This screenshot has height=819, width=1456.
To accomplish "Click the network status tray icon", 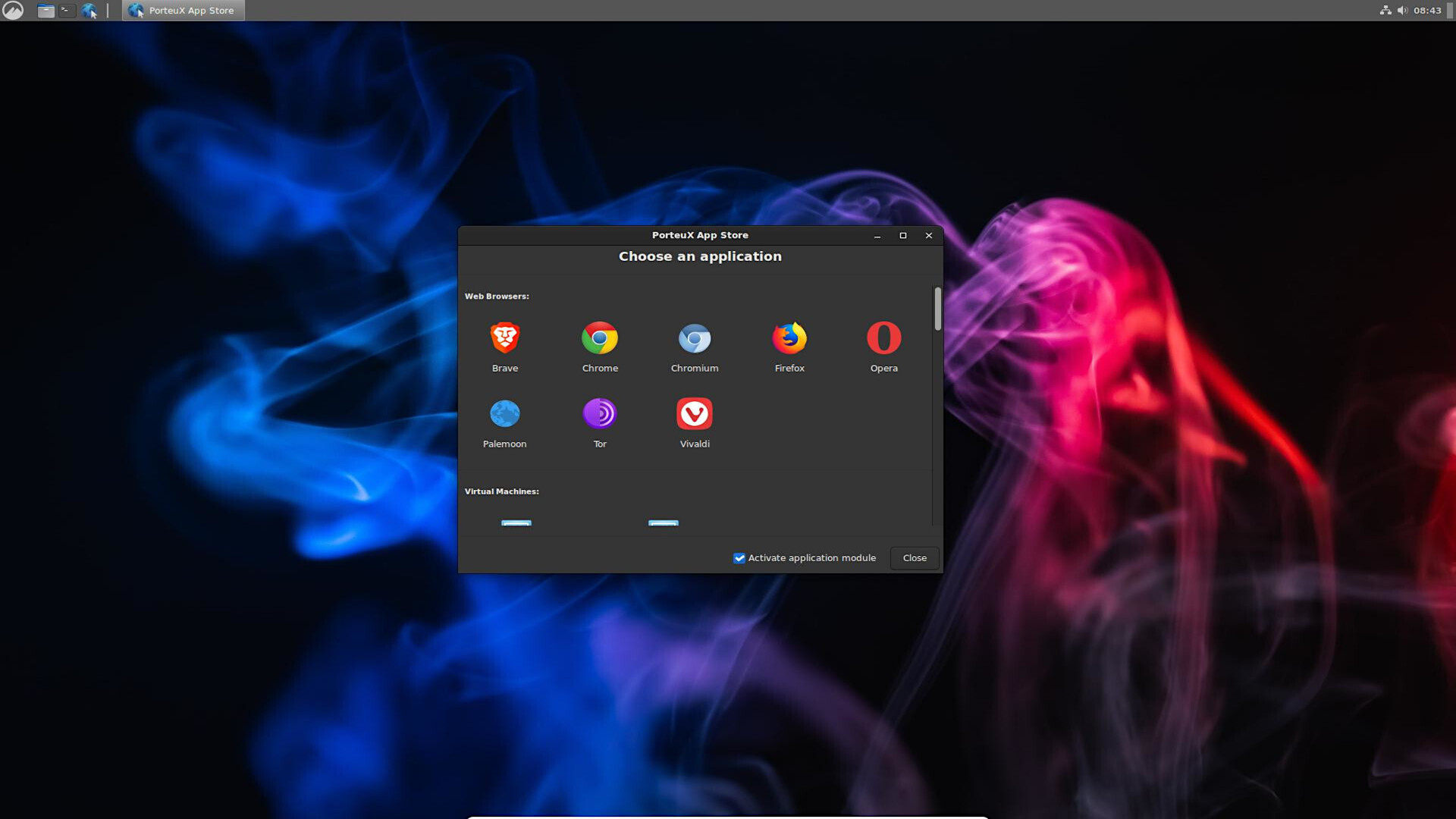I will click(x=1385, y=10).
